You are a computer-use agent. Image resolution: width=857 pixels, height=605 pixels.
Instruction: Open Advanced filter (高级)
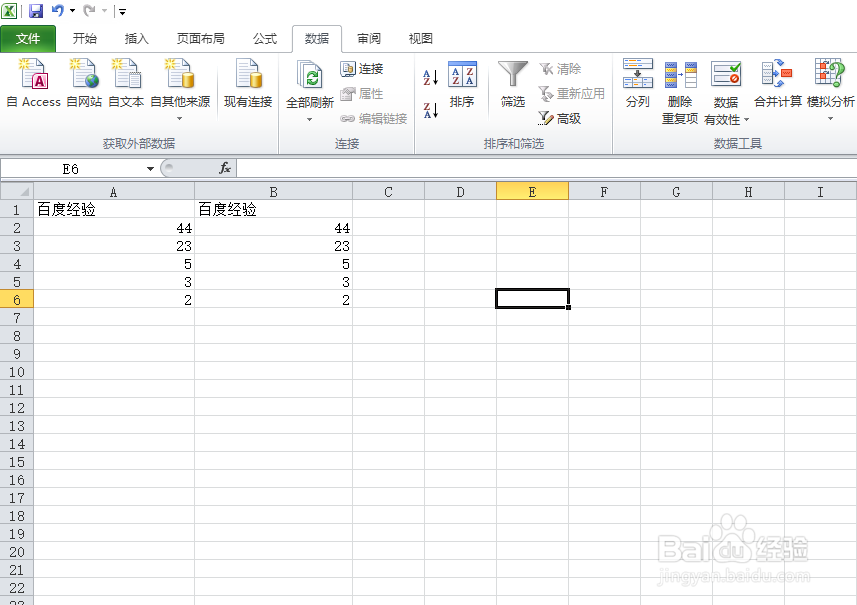(560, 119)
